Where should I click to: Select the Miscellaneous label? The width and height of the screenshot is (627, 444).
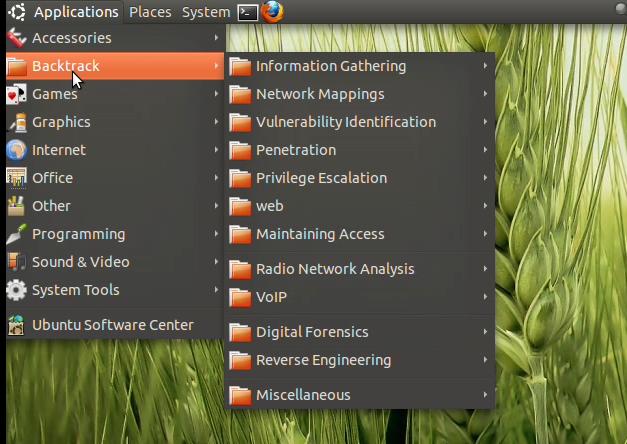(x=303, y=395)
